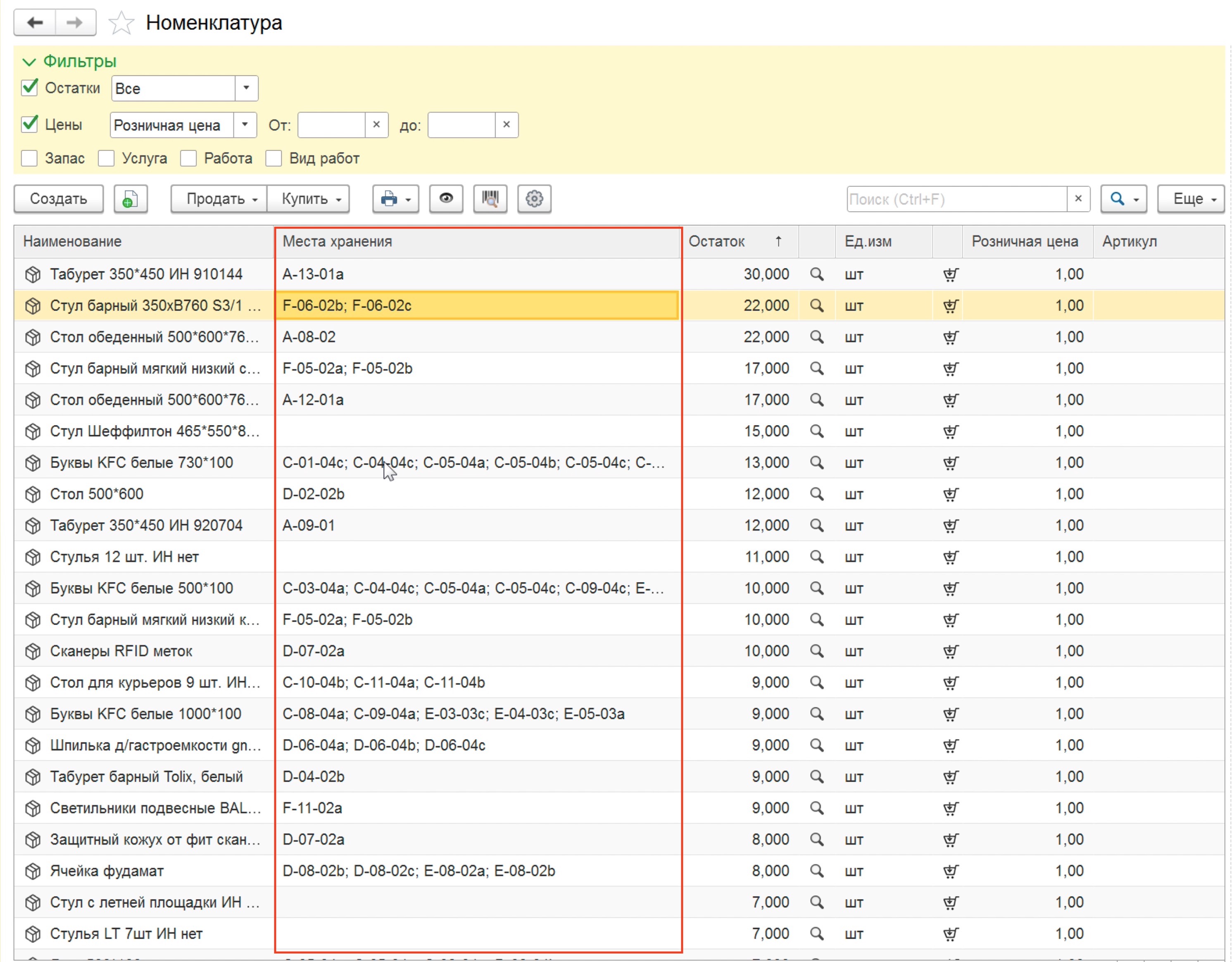Select the cell 'F-06-02b; F-06-02c'
The height and width of the screenshot is (962, 1232).
click(x=477, y=305)
